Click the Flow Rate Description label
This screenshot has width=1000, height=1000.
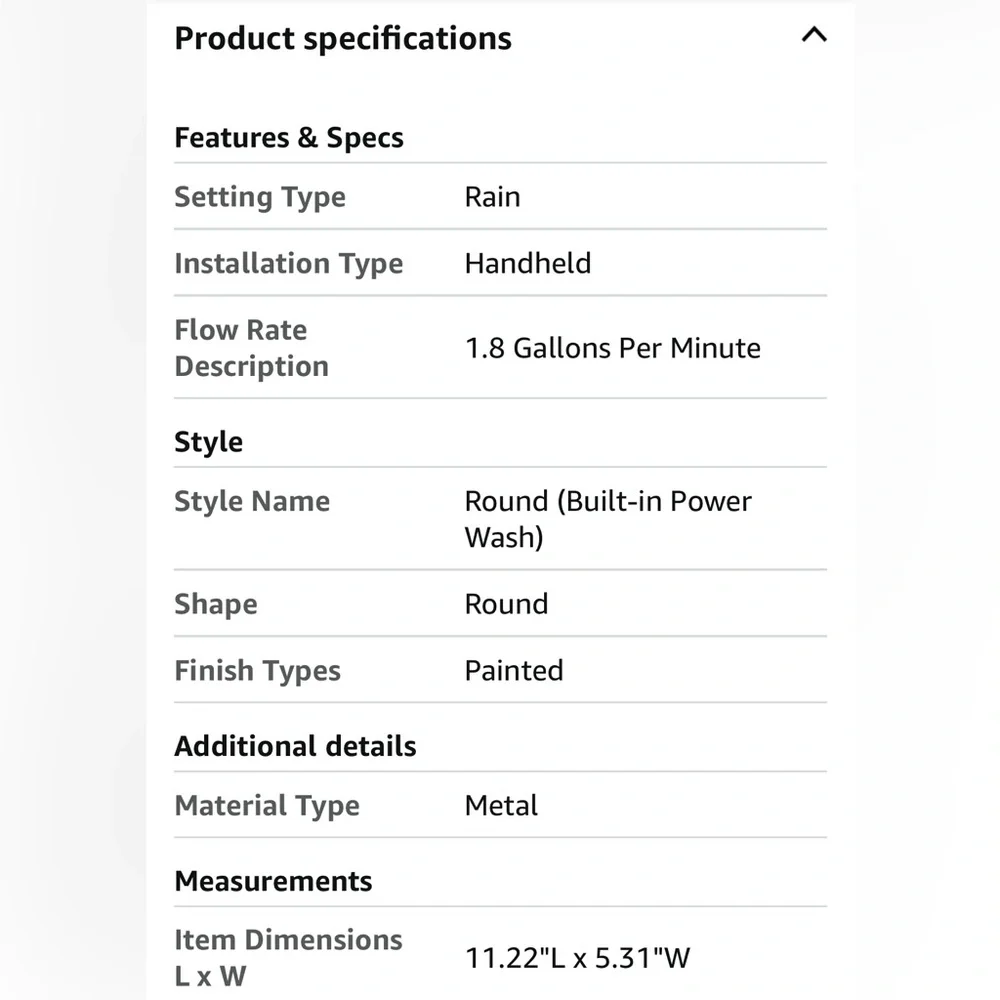point(252,348)
